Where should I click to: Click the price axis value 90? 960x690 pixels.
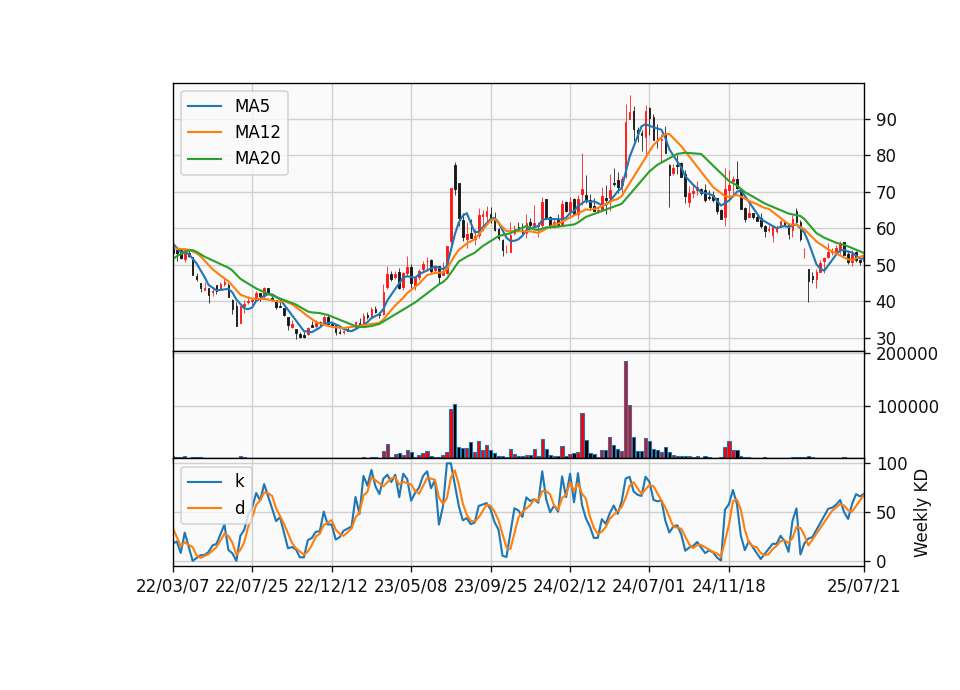coord(887,120)
